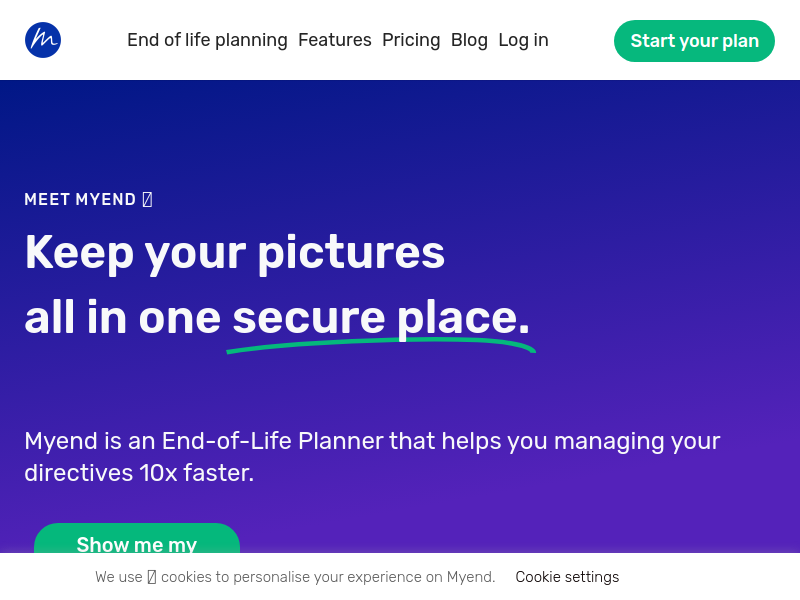The width and height of the screenshot is (800, 600).
Task: Open Cookie settings
Action: pyautogui.click(x=567, y=577)
